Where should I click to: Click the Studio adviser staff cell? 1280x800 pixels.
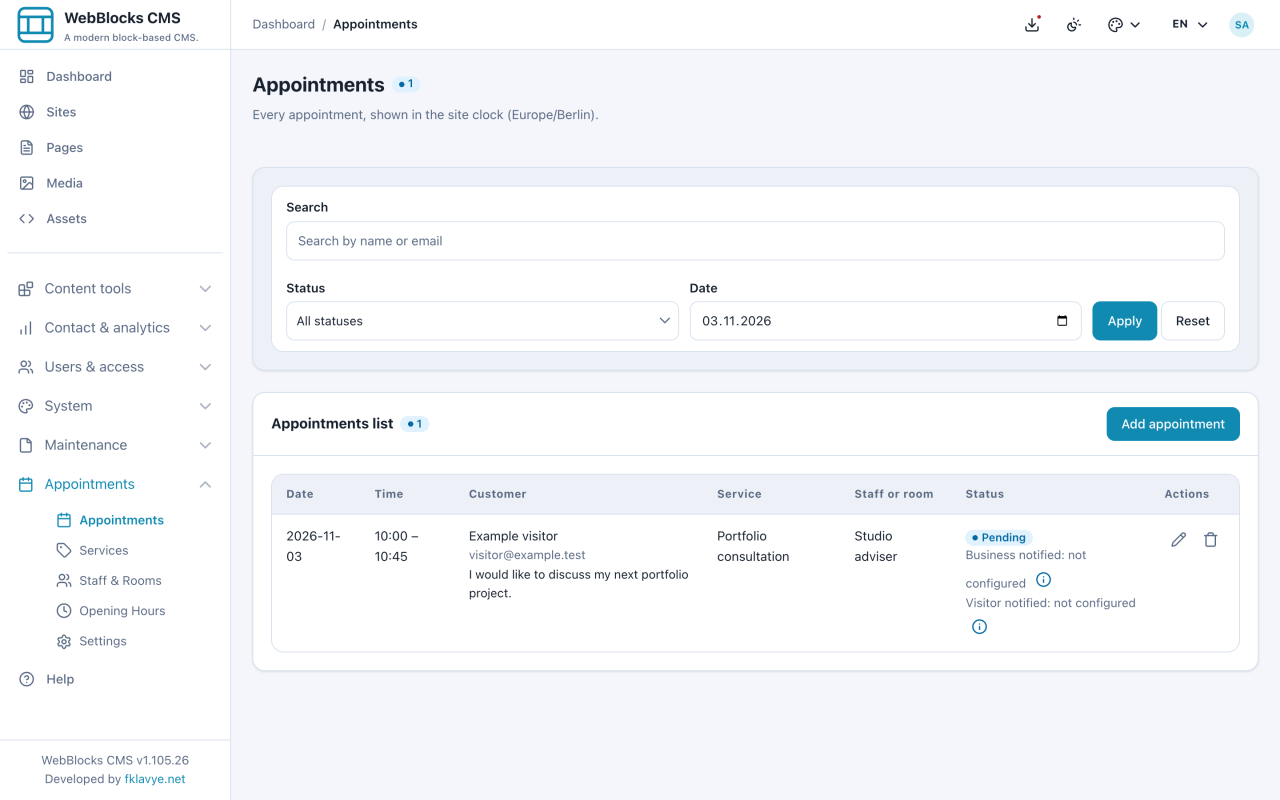click(x=876, y=546)
